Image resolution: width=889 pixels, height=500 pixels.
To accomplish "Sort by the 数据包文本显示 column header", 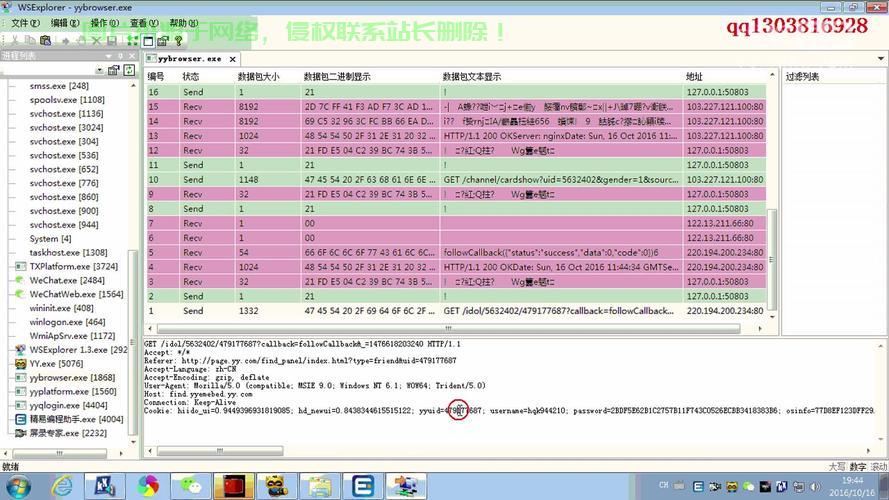I will [x=472, y=77].
